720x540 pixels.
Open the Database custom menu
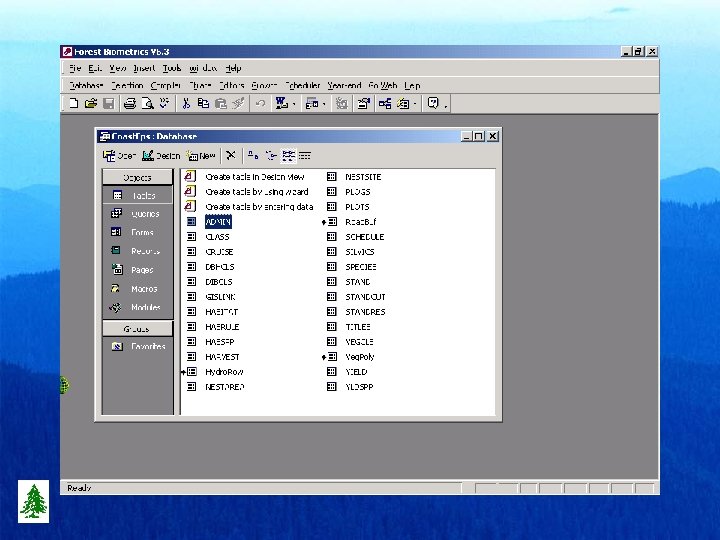pyautogui.click(x=86, y=85)
